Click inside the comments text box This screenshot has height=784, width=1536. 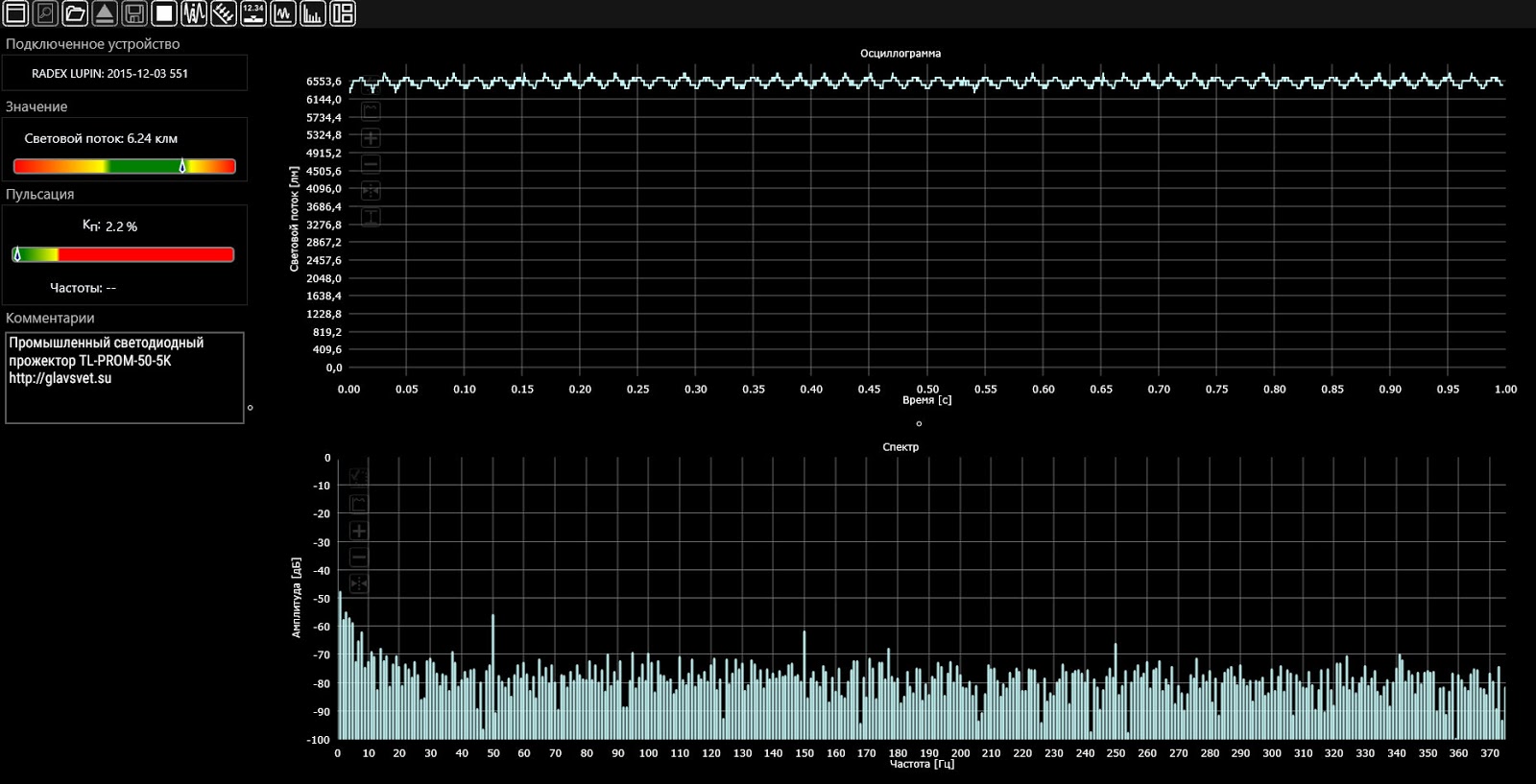(125, 377)
